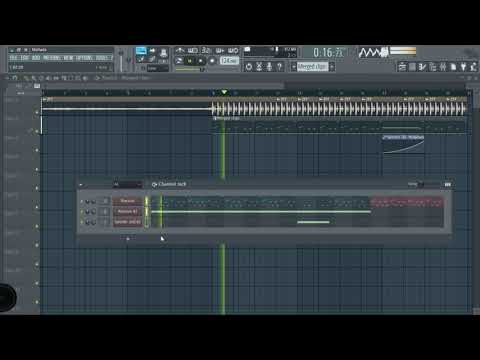The image size is (480, 360).
Task: Click the wait-for-input icon
Action: pos(193,51)
